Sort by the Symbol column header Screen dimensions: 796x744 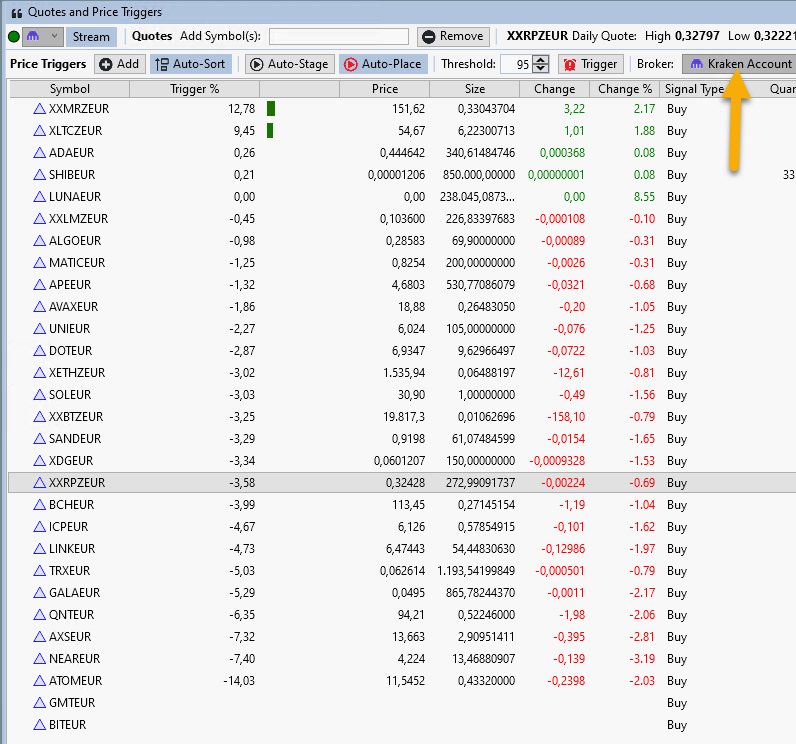coord(69,89)
